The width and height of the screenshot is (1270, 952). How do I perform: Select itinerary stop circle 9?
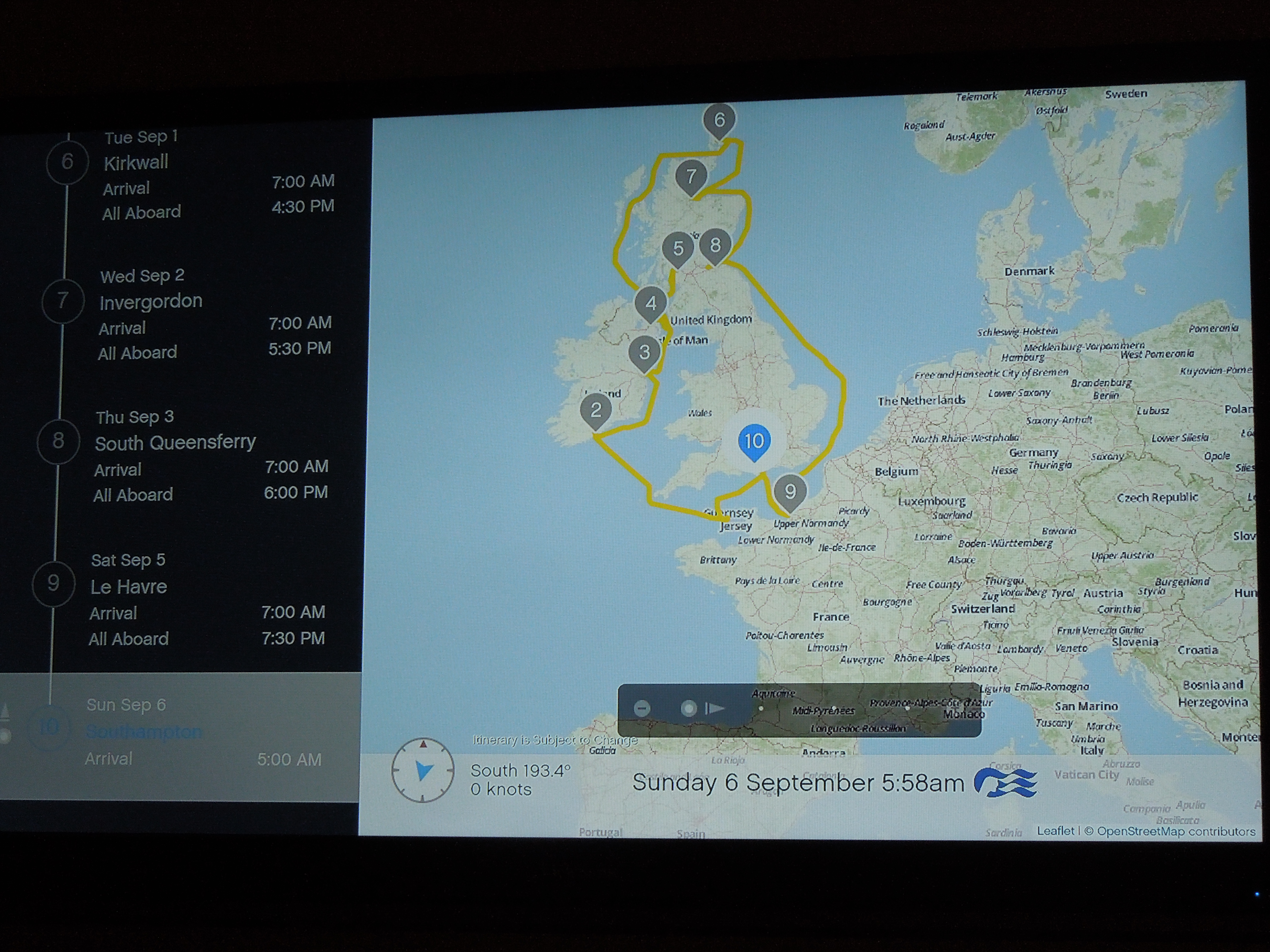pos(53,584)
